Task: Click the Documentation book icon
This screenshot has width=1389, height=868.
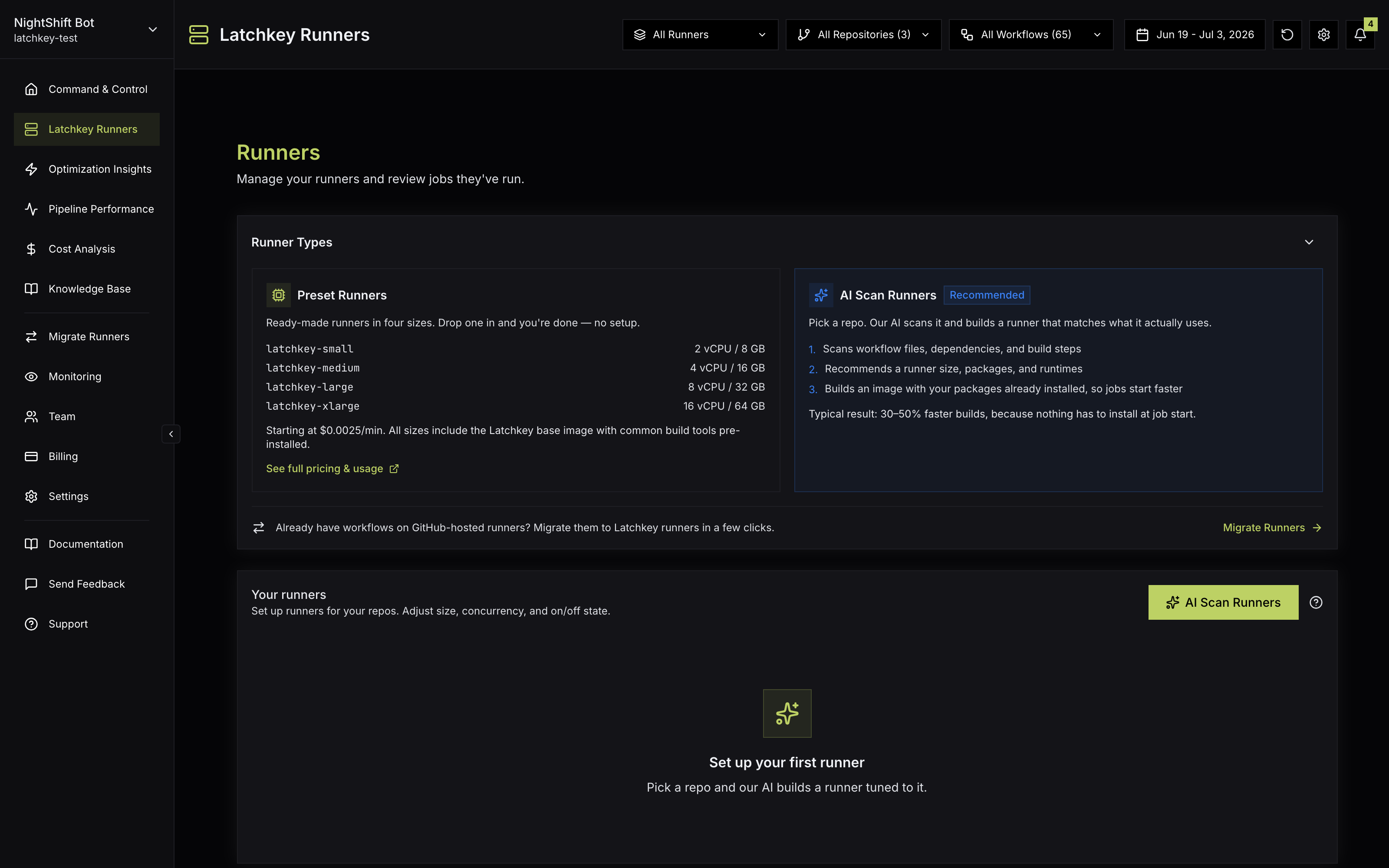Action: (x=31, y=544)
